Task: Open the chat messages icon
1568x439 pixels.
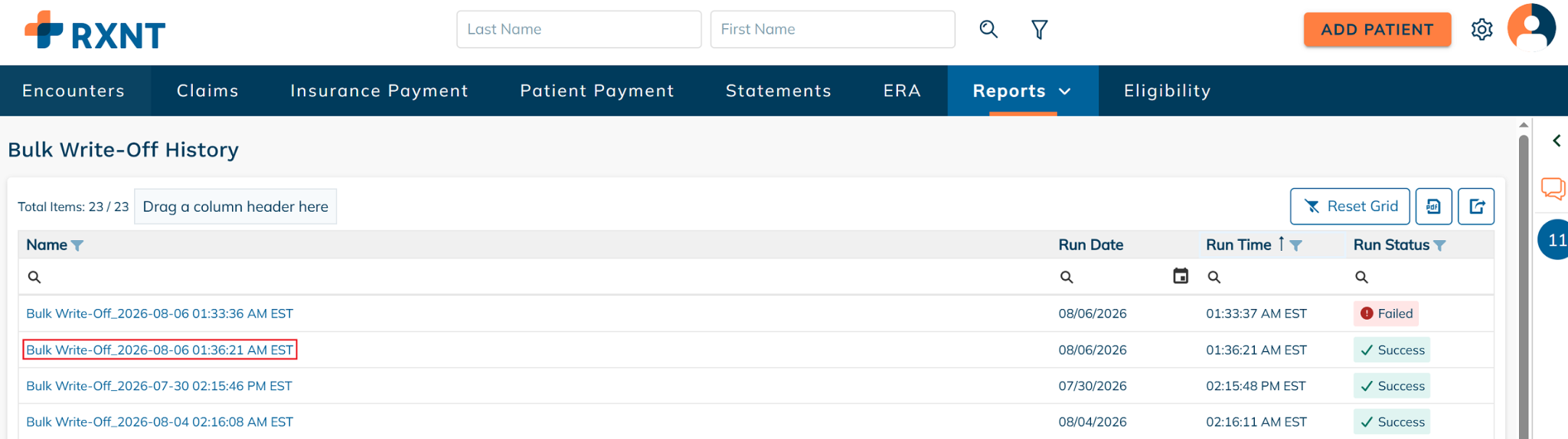Action: tap(1553, 188)
